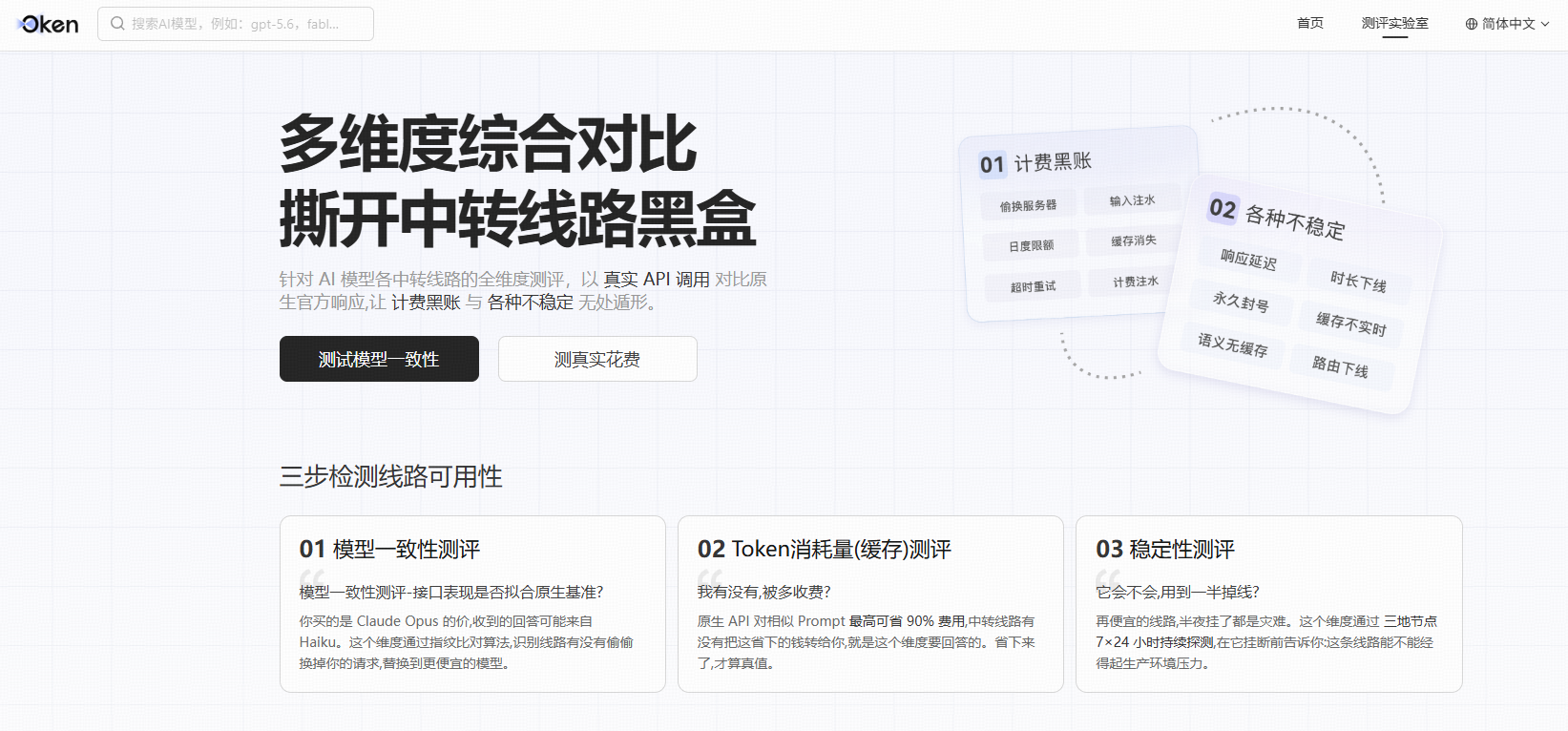The image size is (1568, 731).
Task: Select the 语义无缓存 tag
Action: click(x=1233, y=344)
